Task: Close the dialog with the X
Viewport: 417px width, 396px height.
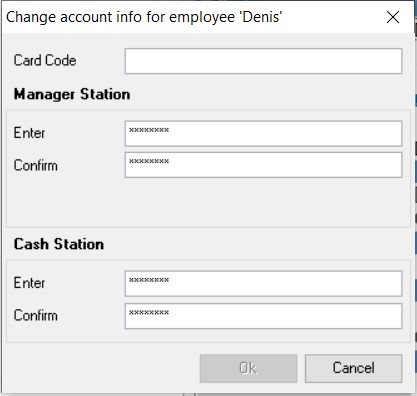Action: coord(393,17)
